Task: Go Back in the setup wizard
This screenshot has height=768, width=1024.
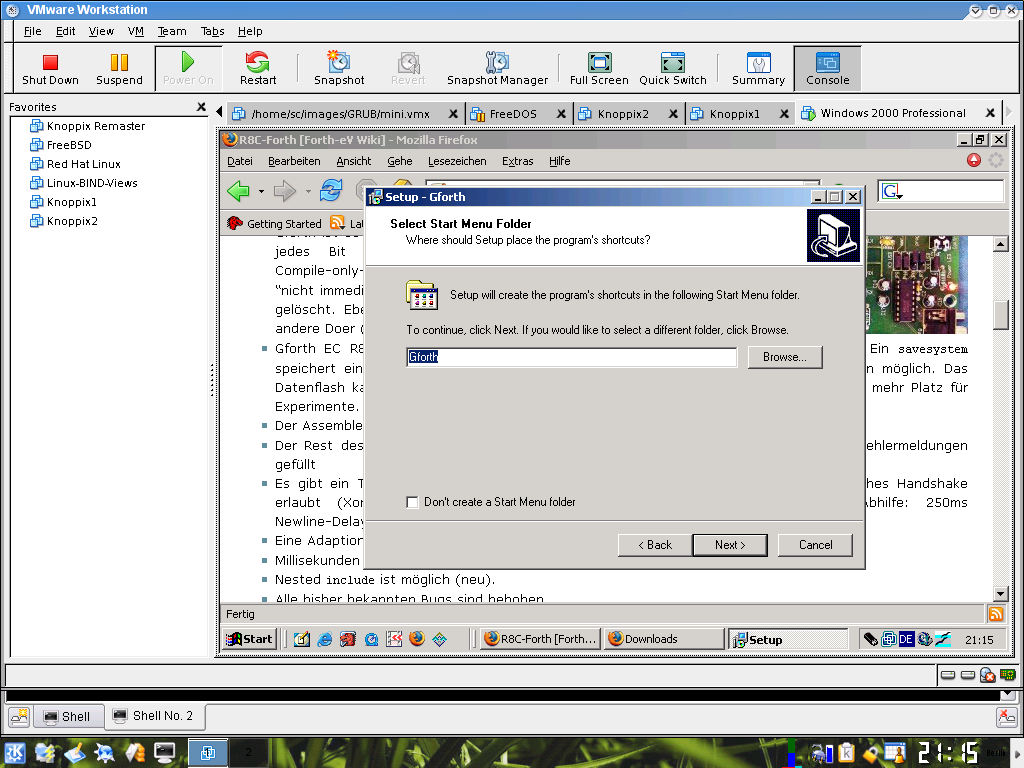Action: point(655,545)
